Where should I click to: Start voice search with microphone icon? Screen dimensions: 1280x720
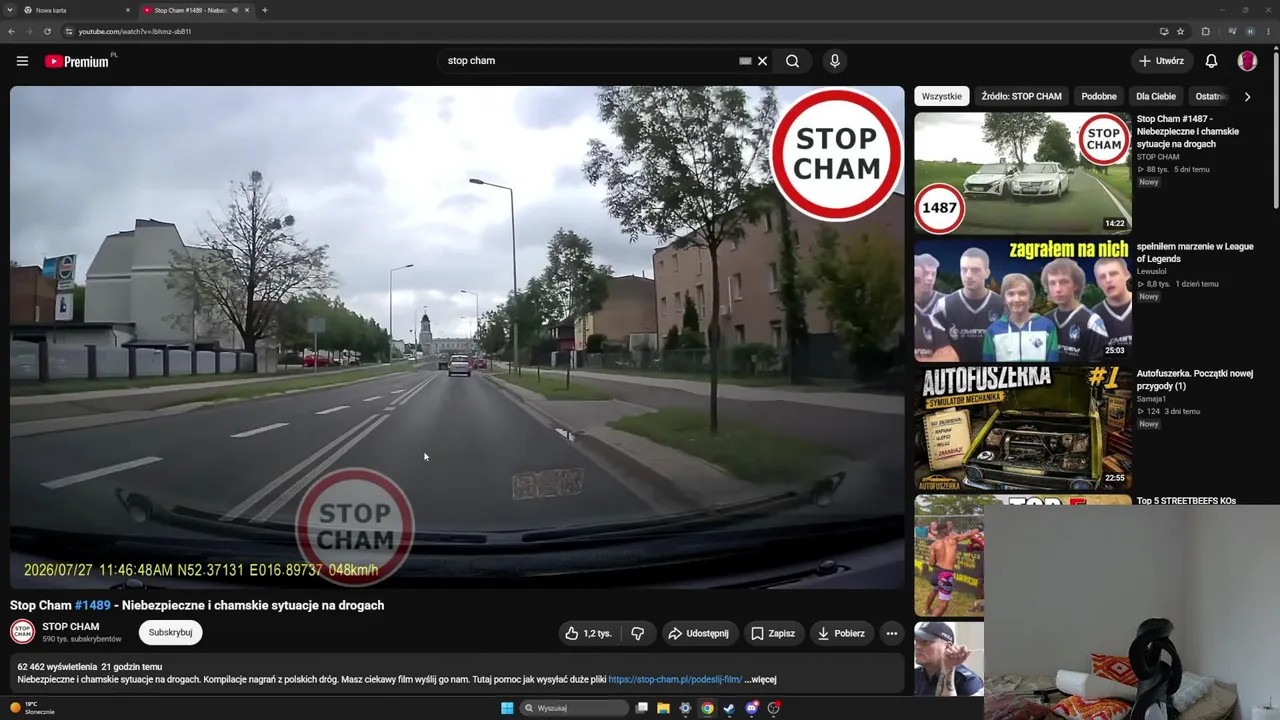pyautogui.click(x=835, y=61)
